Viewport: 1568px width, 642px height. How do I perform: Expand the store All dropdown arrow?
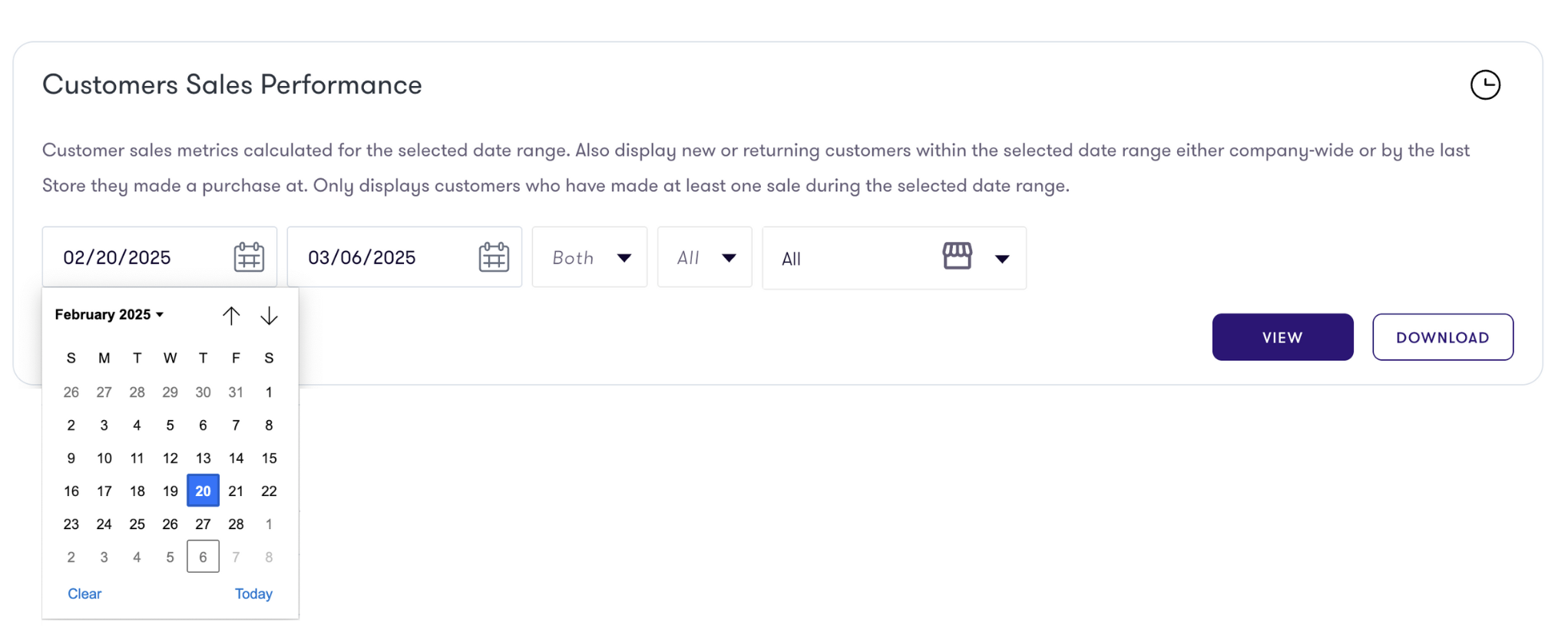pos(1002,259)
